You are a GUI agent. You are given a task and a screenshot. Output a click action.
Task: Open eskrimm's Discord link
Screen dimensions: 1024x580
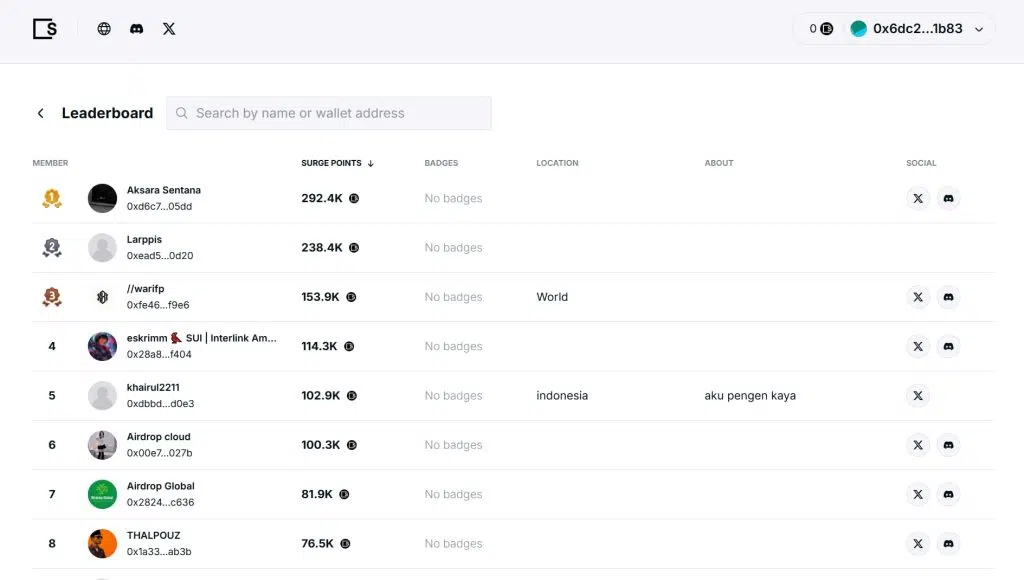pyautogui.click(x=948, y=346)
